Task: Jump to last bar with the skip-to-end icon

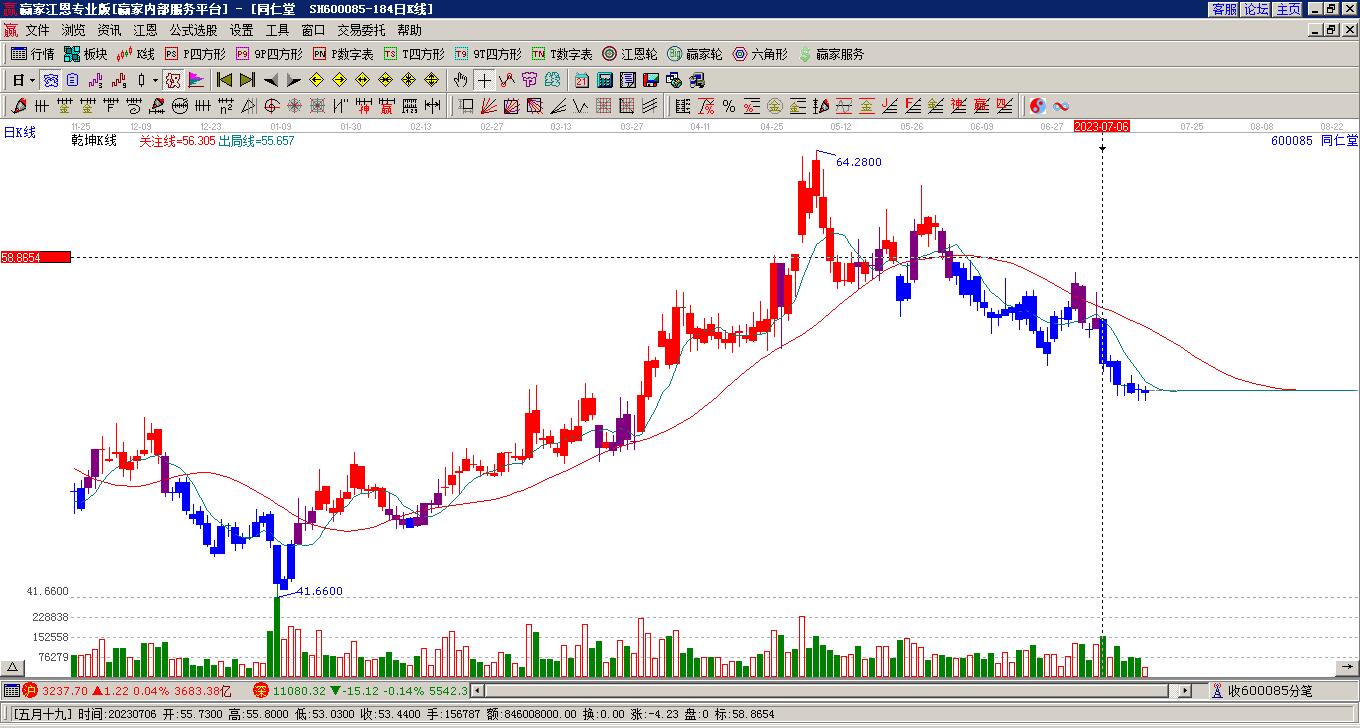Action: point(248,80)
